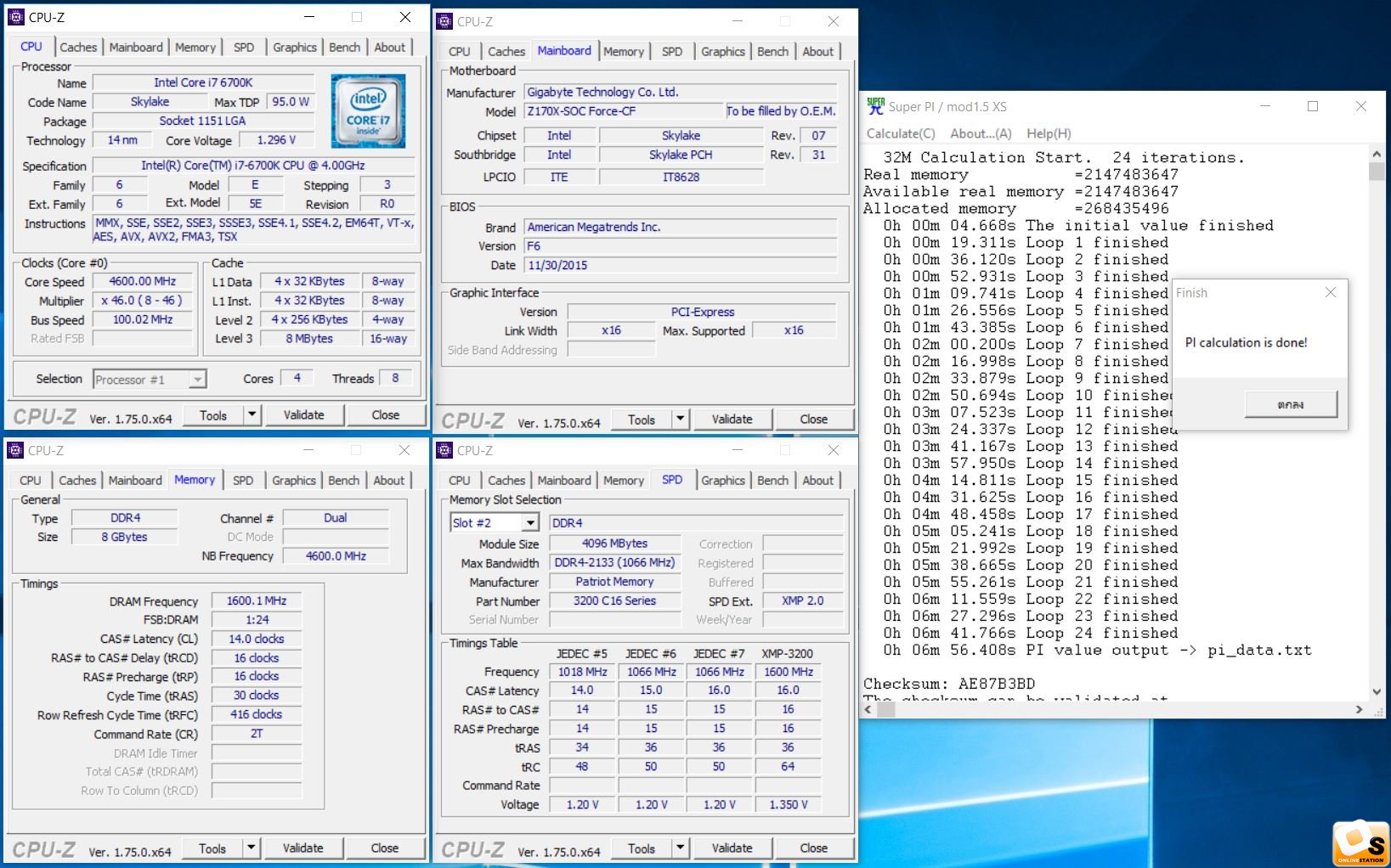Click Super PI horizontal scrollbar thumb
The image size is (1391, 868).
(x=886, y=709)
